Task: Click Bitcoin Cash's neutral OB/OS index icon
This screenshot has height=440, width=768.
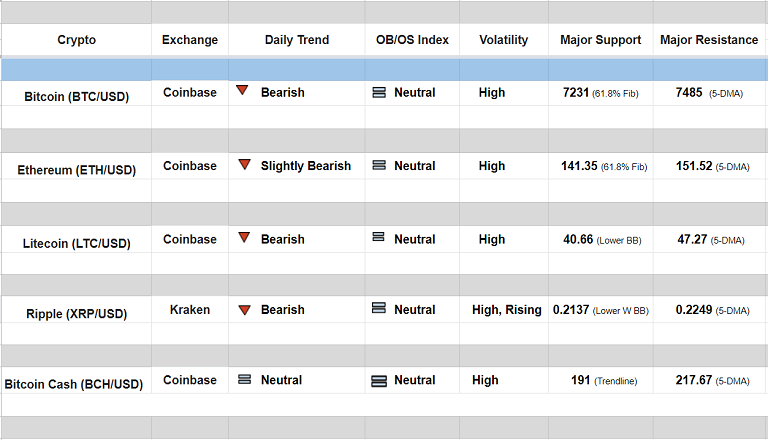Action: click(379, 381)
